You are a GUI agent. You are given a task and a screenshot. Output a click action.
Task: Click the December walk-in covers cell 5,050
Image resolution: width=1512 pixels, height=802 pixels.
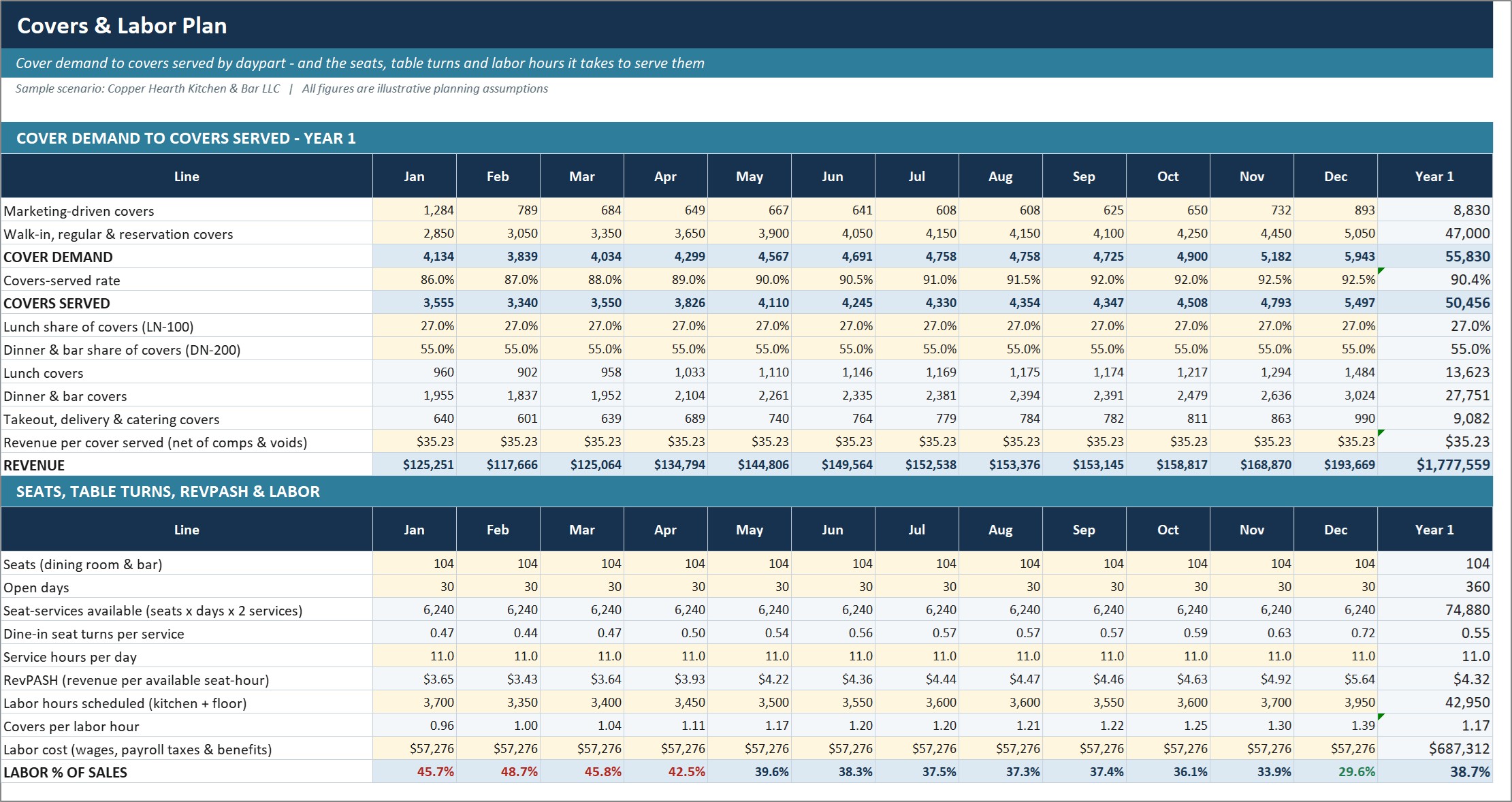coord(1336,234)
